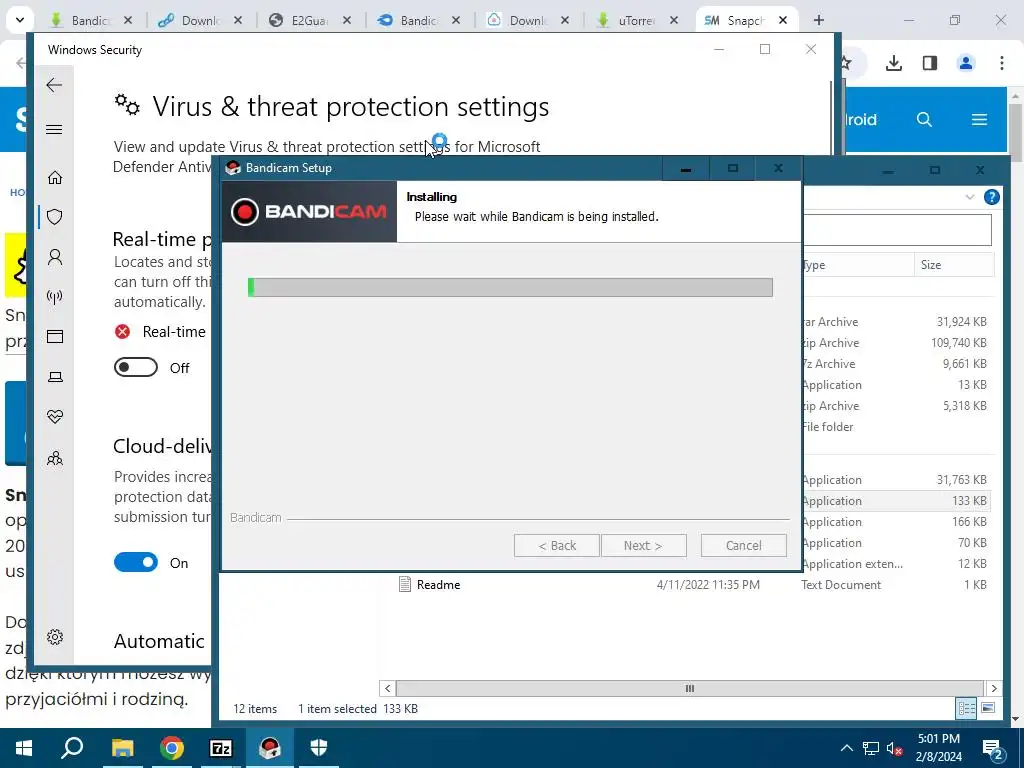Open File Explorer help icon
Image resolution: width=1024 pixels, height=768 pixels.
click(x=991, y=197)
